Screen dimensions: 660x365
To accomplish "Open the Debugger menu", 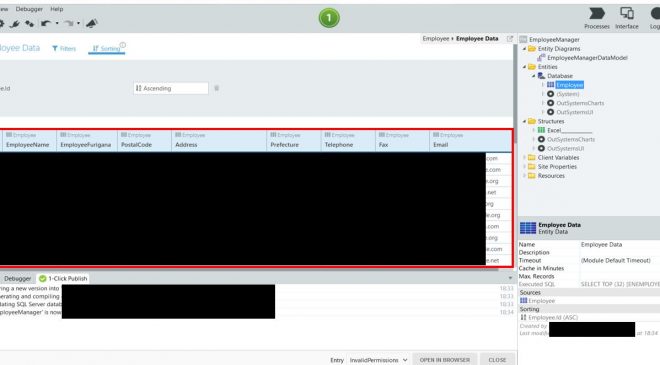I will pyautogui.click(x=29, y=9).
